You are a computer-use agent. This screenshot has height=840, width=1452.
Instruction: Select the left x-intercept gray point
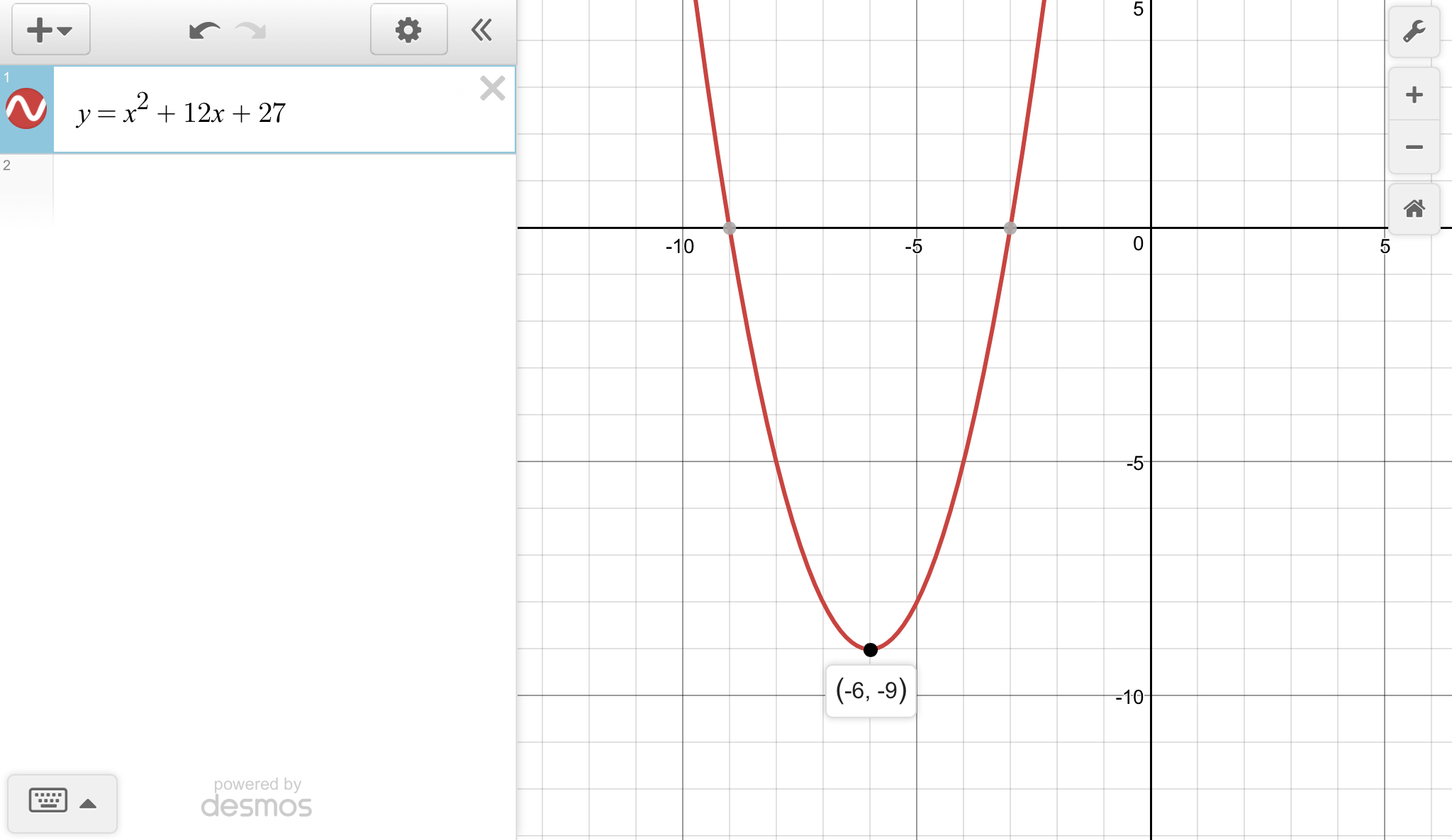pyautogui.click(x=729, y=228)
